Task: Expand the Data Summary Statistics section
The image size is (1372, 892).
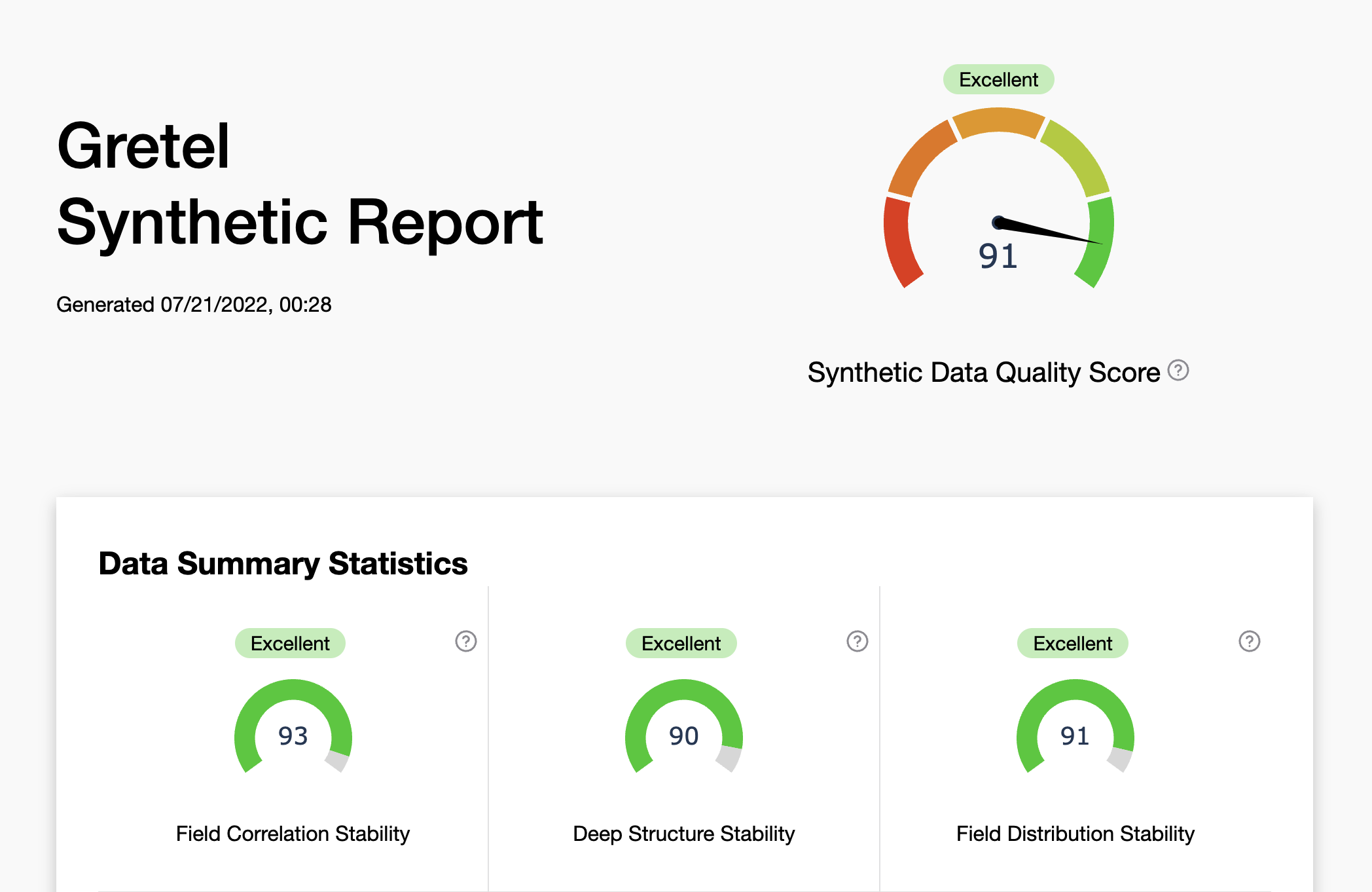Action: (x=283, y=563)
